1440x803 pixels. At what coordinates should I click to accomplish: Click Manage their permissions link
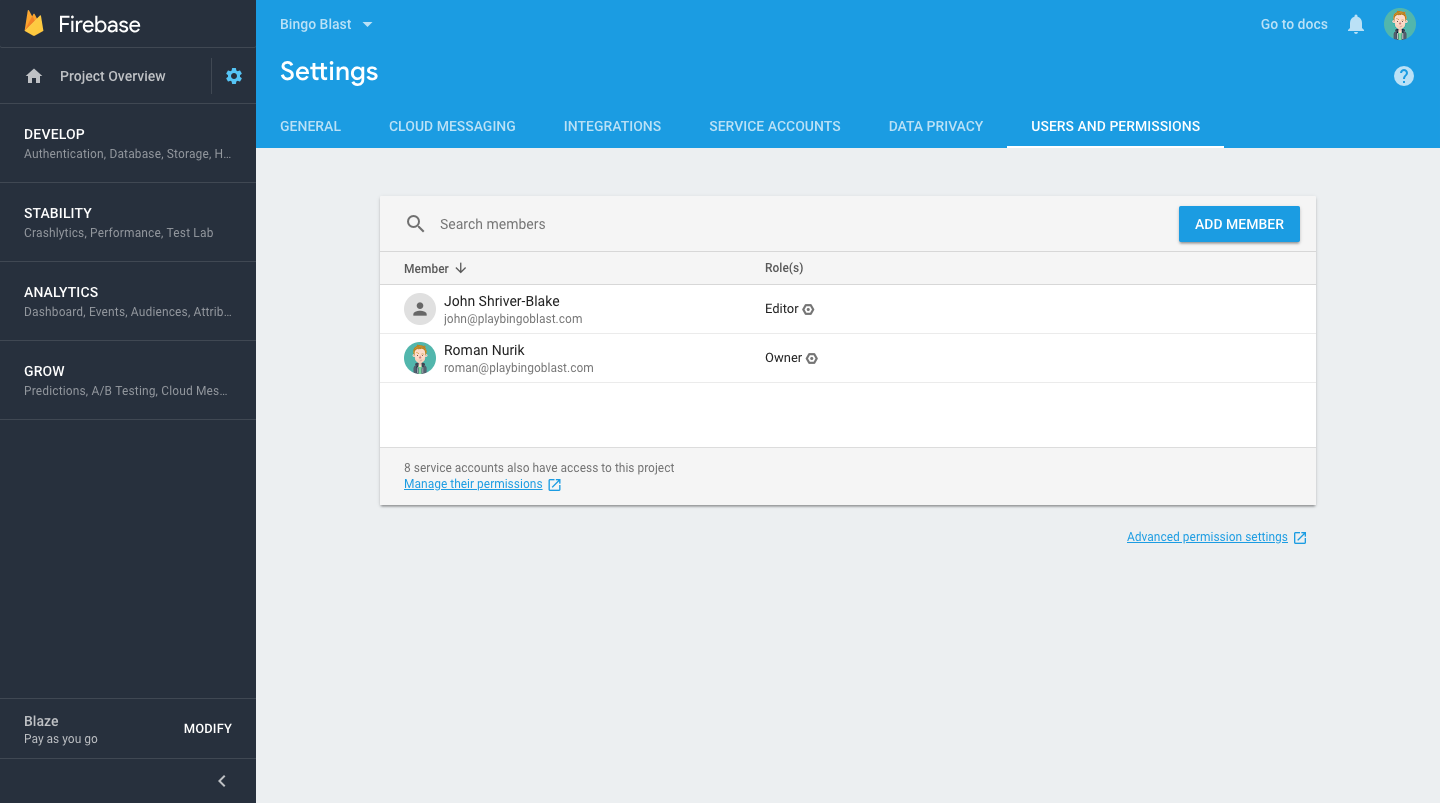(x=473, y=484)
